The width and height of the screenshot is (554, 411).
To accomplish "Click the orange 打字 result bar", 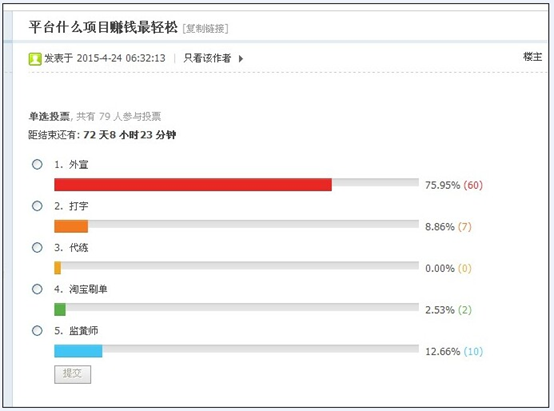I will [x=71, y=226].
